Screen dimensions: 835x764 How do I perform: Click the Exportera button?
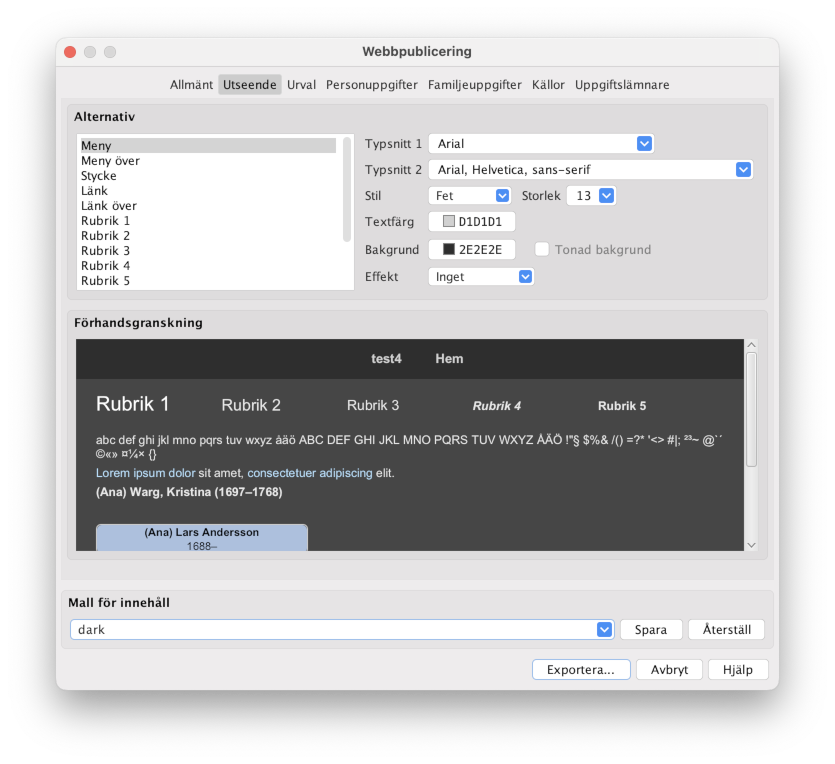[581, 670]
